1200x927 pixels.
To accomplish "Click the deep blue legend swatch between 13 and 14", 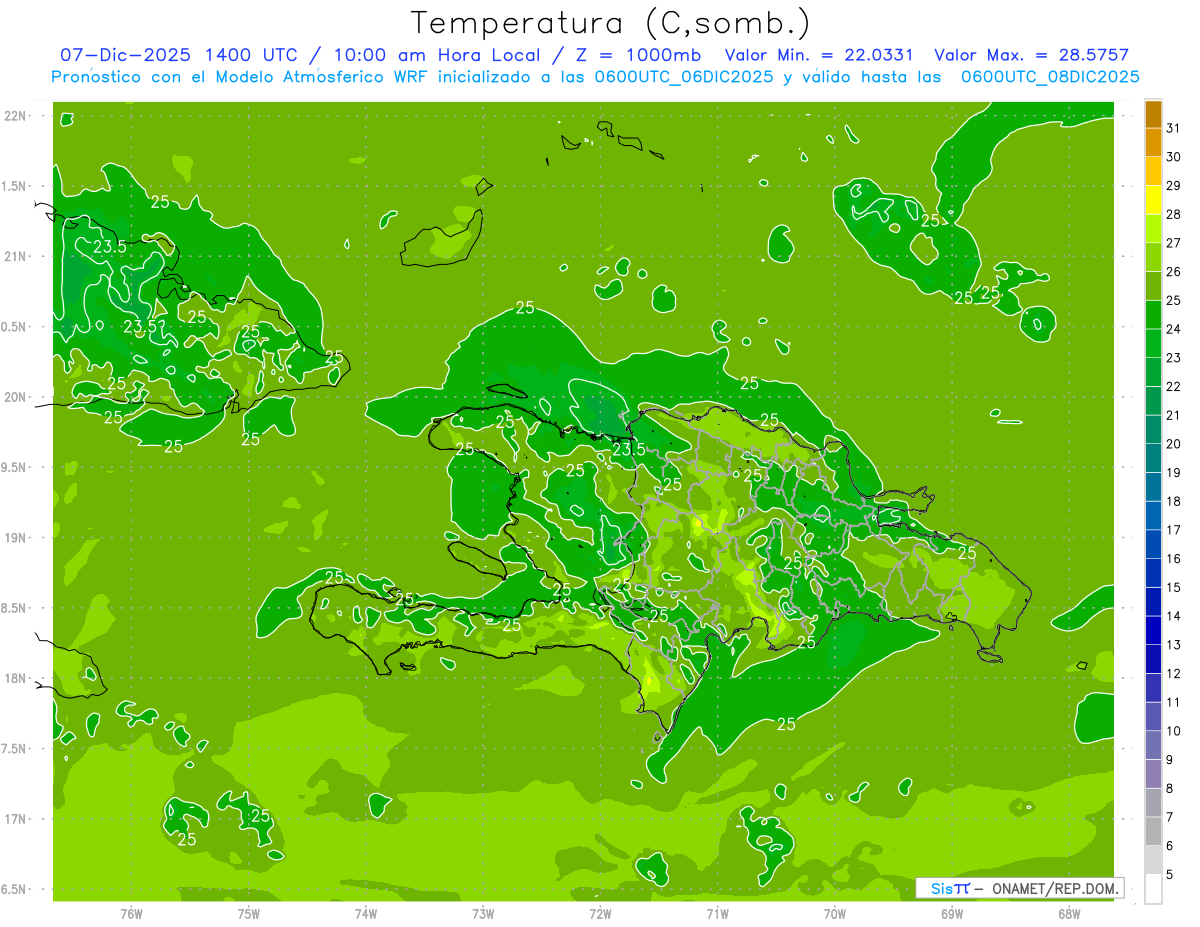I will click(1153, 630).
